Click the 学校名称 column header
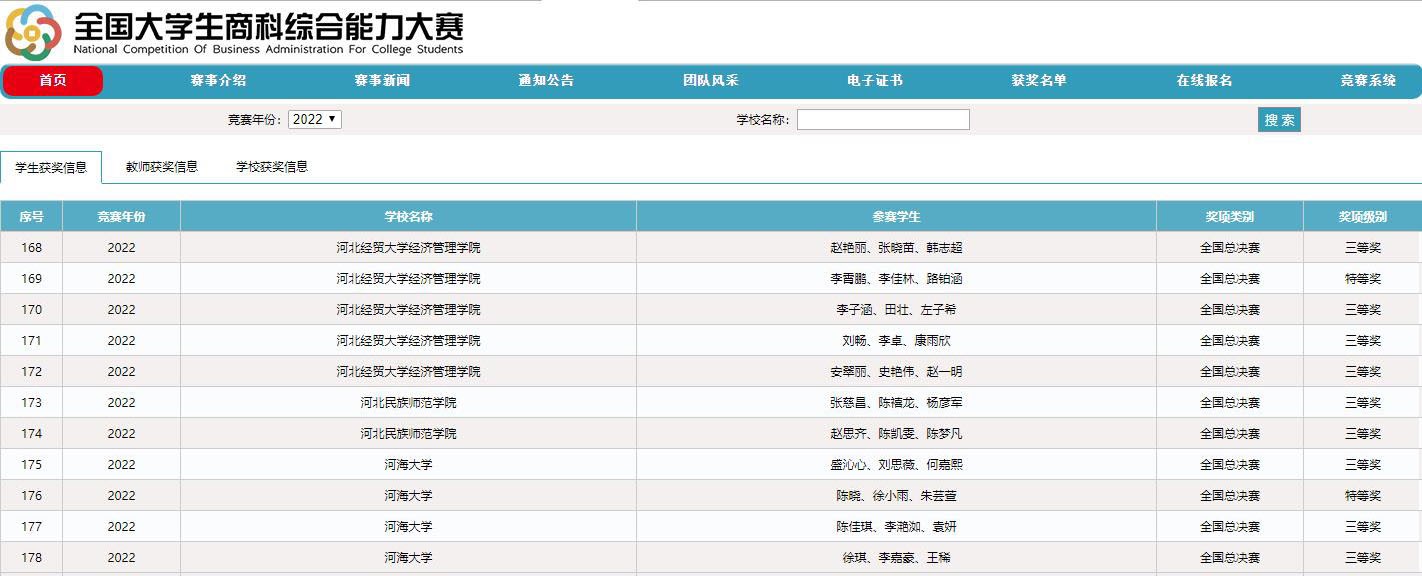The height and width of the screenshot is (576, 1422). [x=408, y=217]
